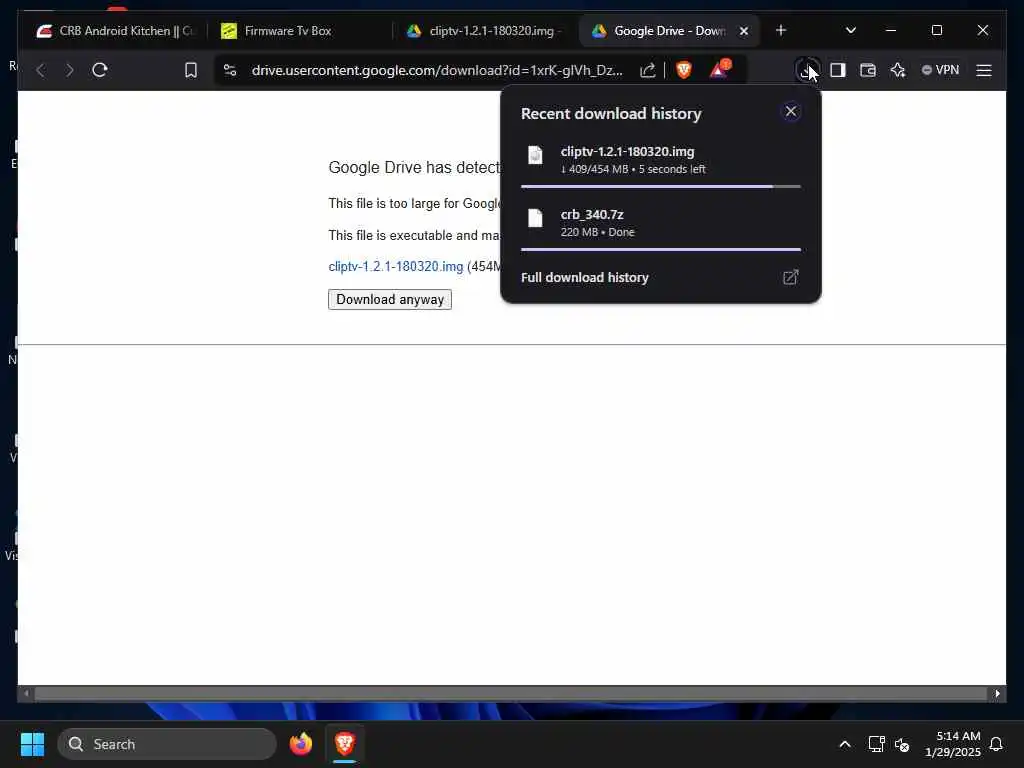Click the VPN button
This screenshot has width=1024, height=768.
(x=940, y=70)
